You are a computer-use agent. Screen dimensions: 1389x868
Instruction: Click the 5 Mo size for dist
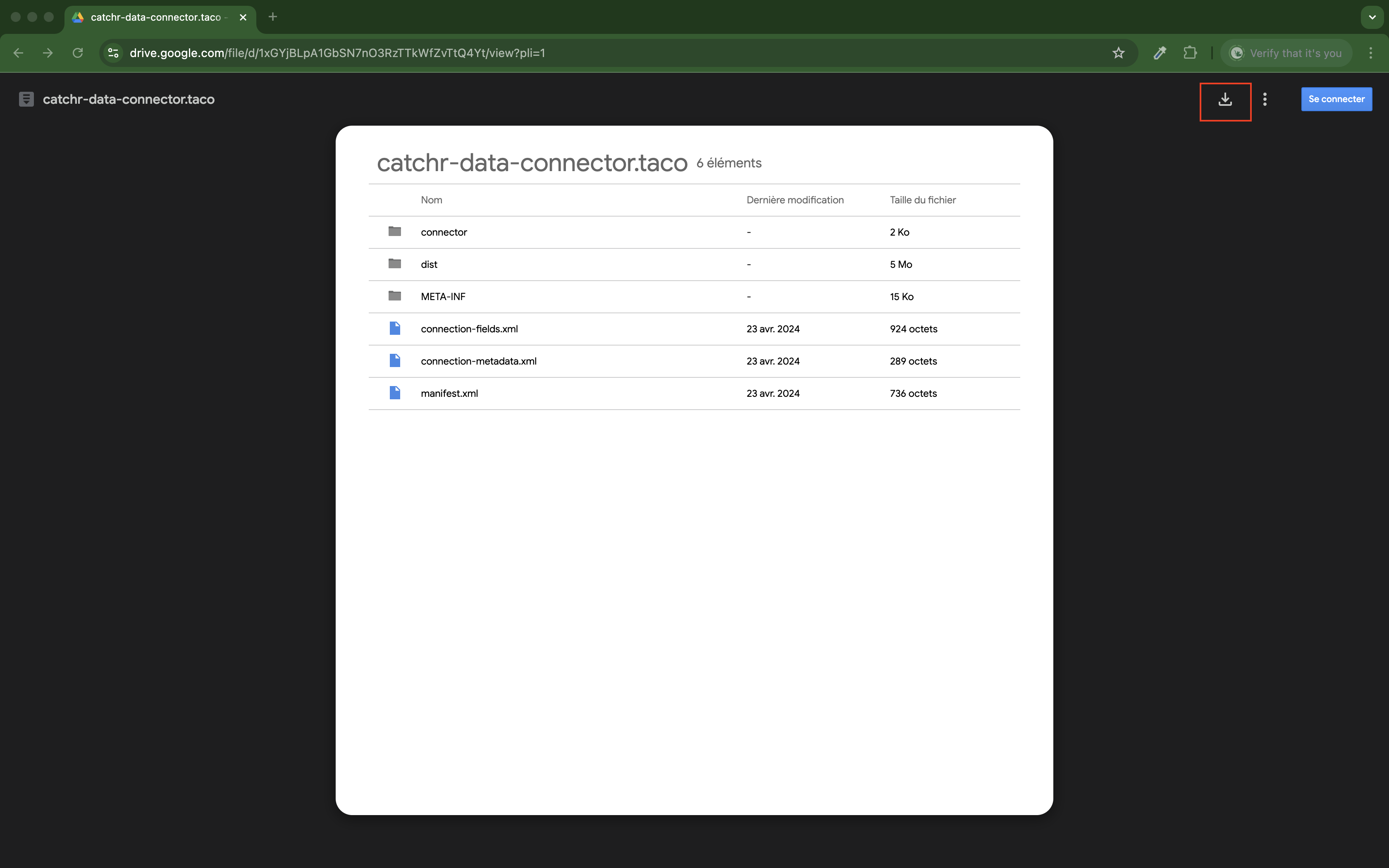tap(900, 265)
